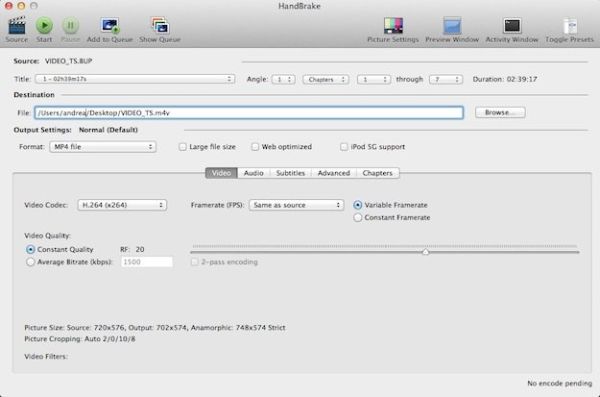Open the ending chapter dropdown after through
Image resolution: width=600 pixels, height=397 pixels.
[446, 79]
